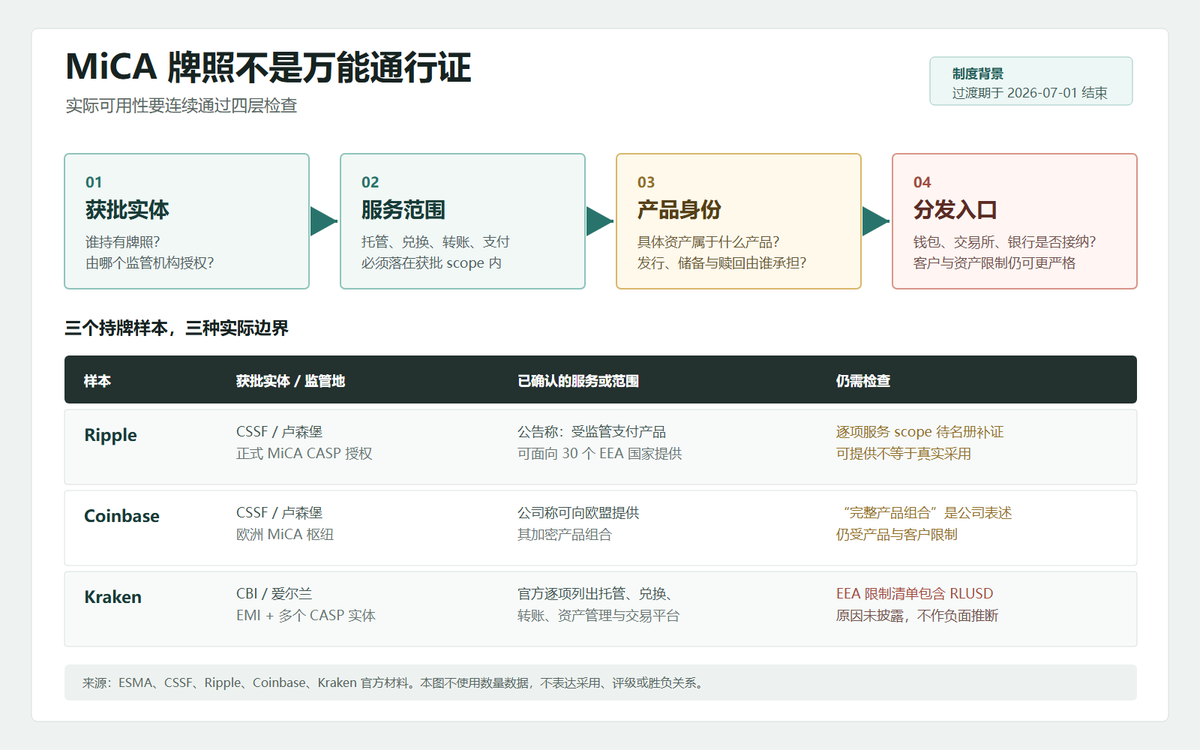Click the source footnote starting '来源:ESMA'
The height and width of the screenshot is (750, 1200).
tap(394, 684)
